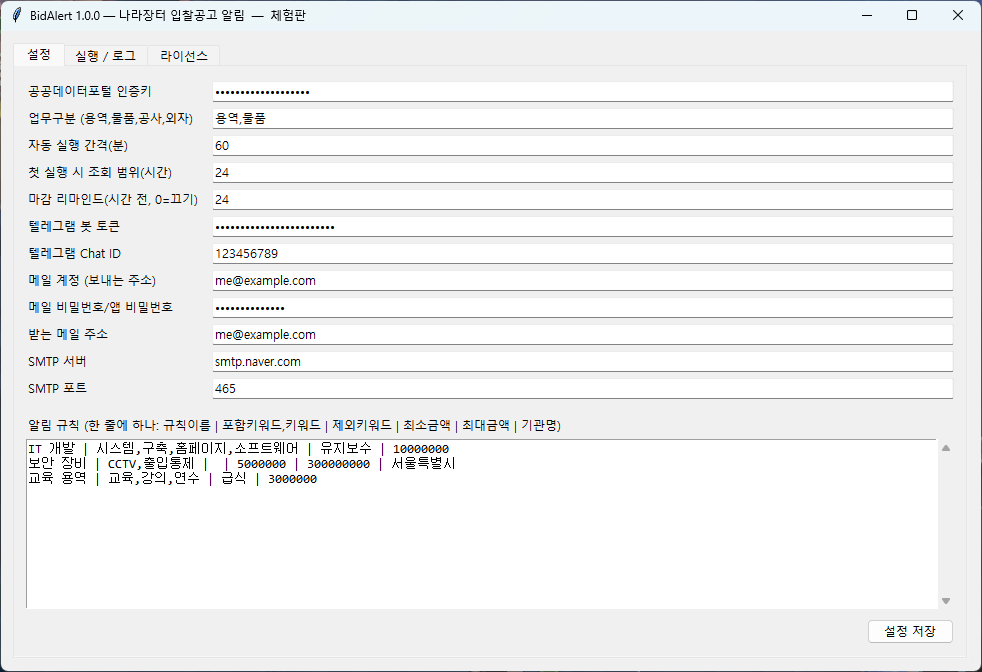Viewport: 982px width, 672px height.
Task: Select the 자동 실행 간격(분) input
Action: [x=582, y=145]
